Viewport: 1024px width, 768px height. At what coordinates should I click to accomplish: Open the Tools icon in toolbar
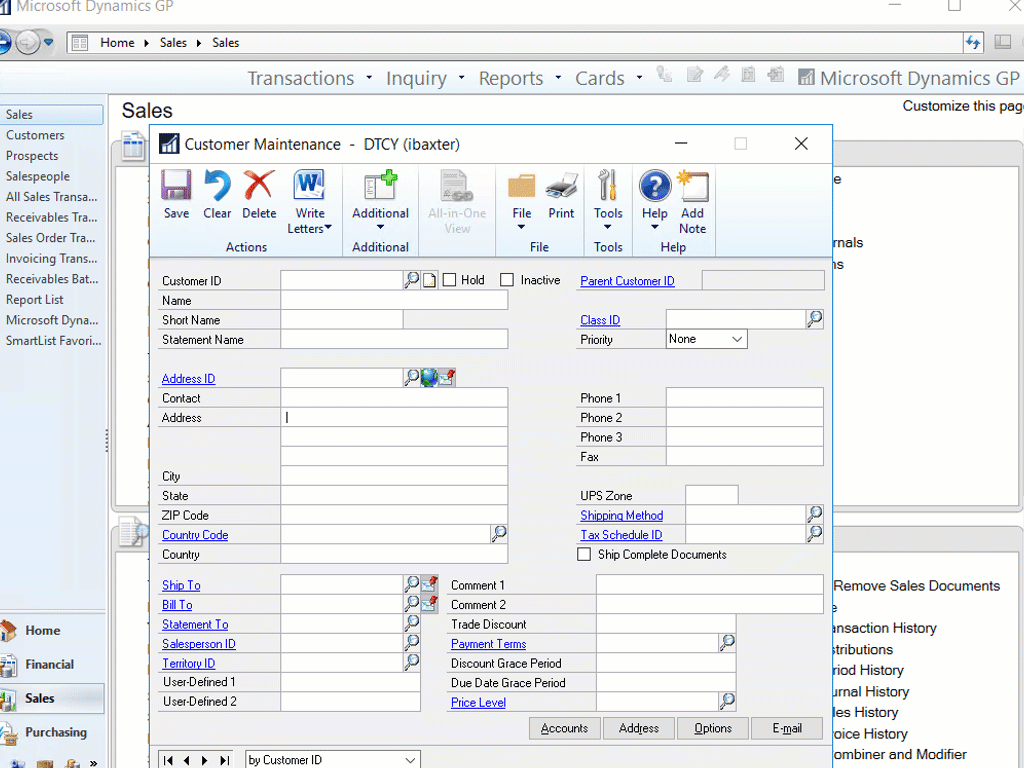[608, 185]
